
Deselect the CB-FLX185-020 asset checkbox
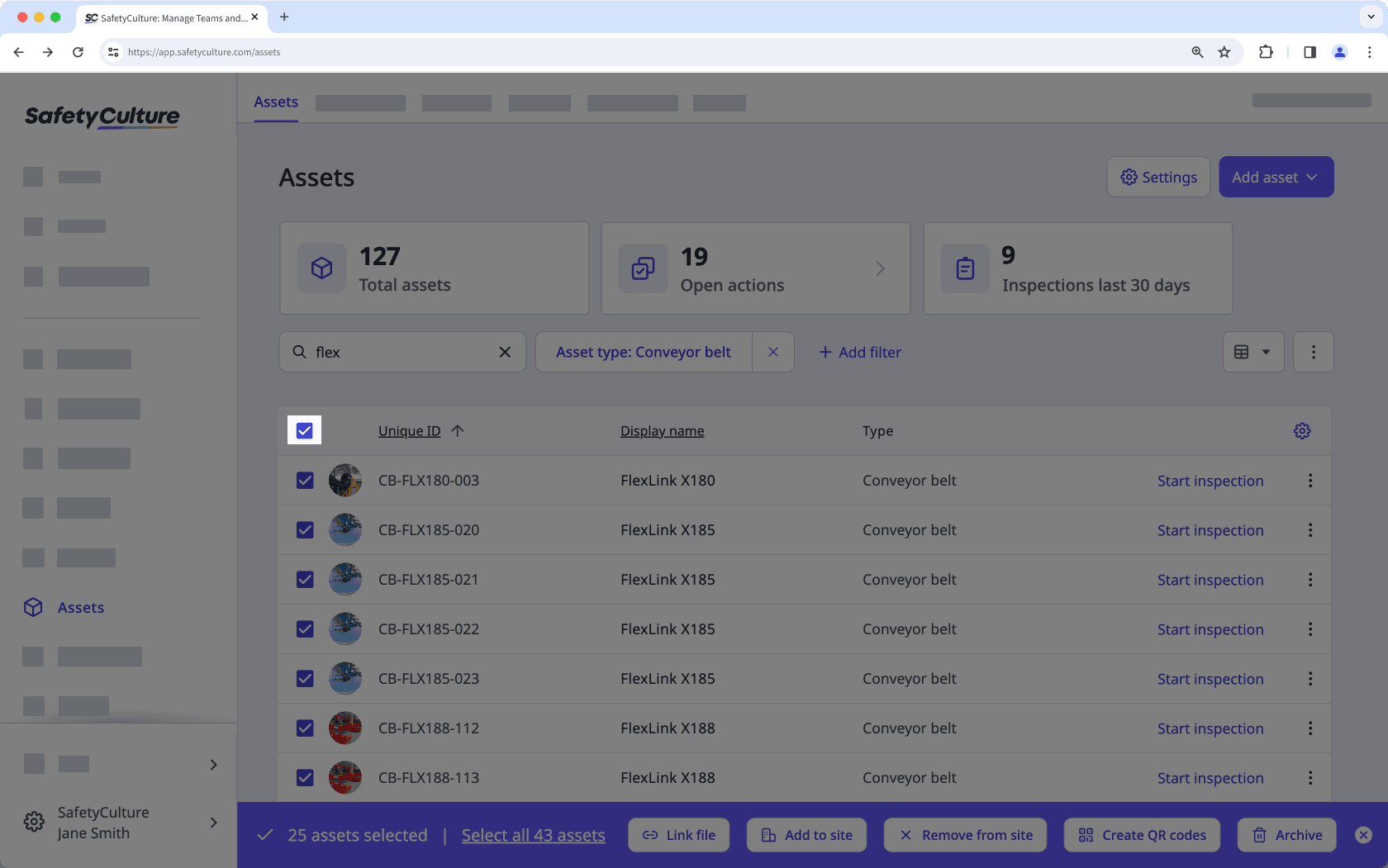click(305, 529)
